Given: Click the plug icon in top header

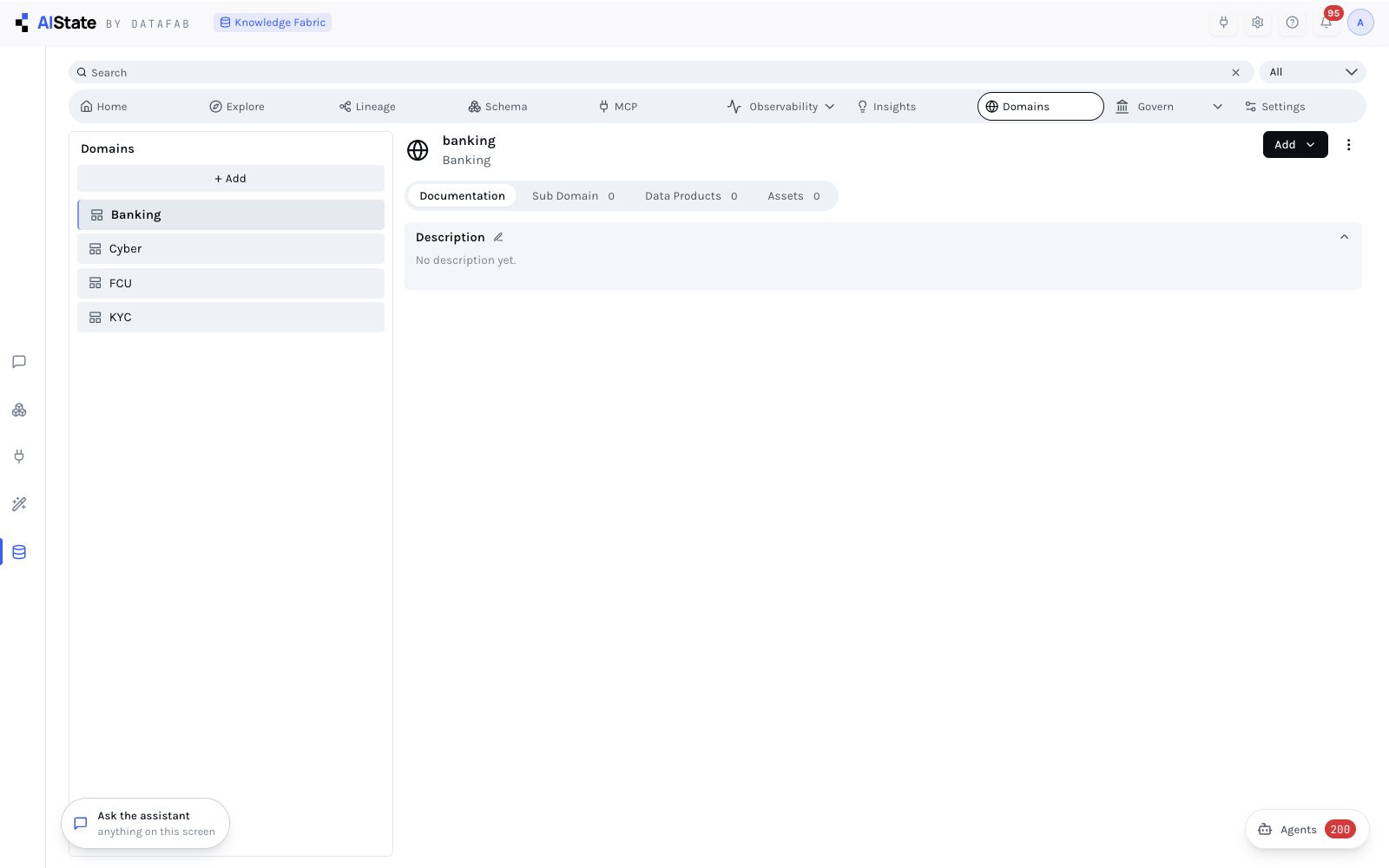Looking at the screenshot, I should pos(1223,23).
